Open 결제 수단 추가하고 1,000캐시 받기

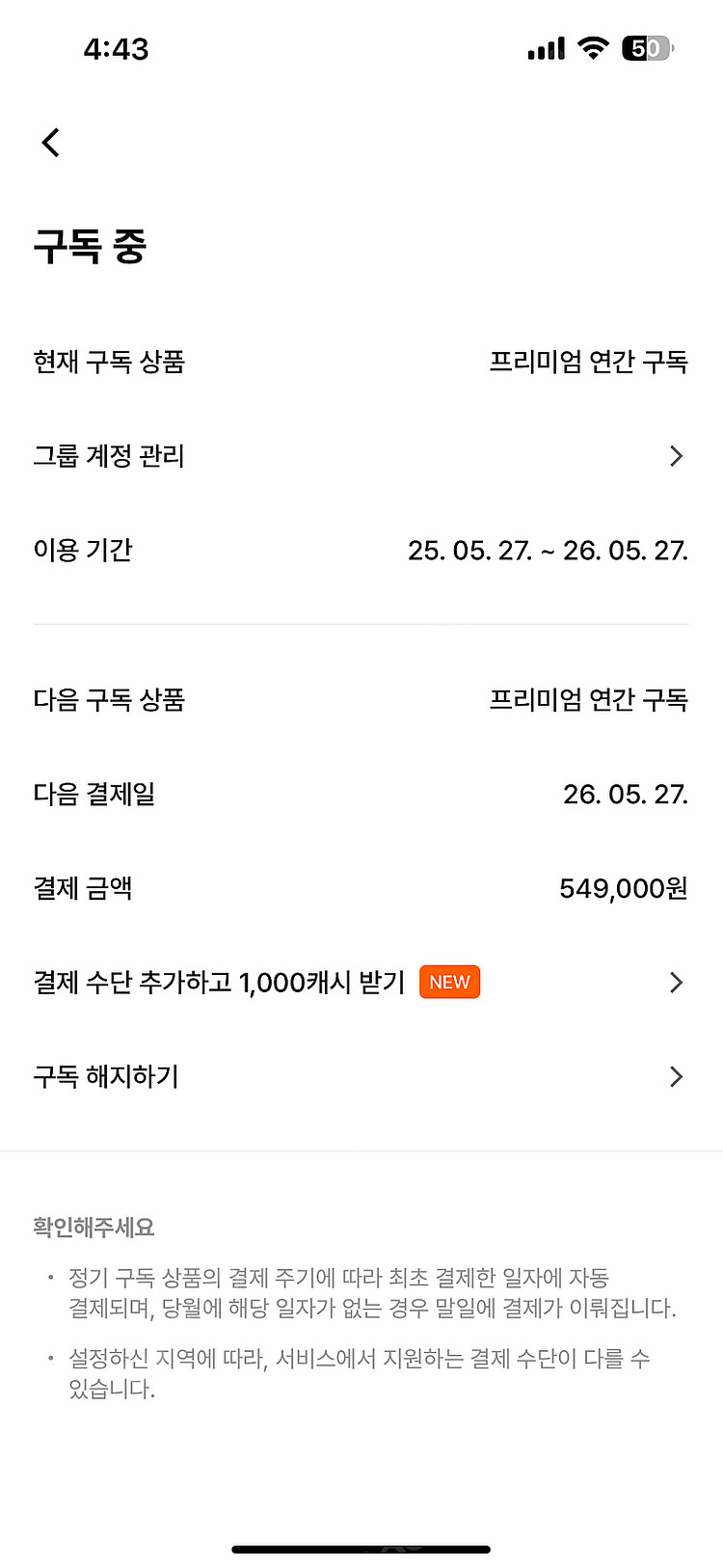click(219, 983)
